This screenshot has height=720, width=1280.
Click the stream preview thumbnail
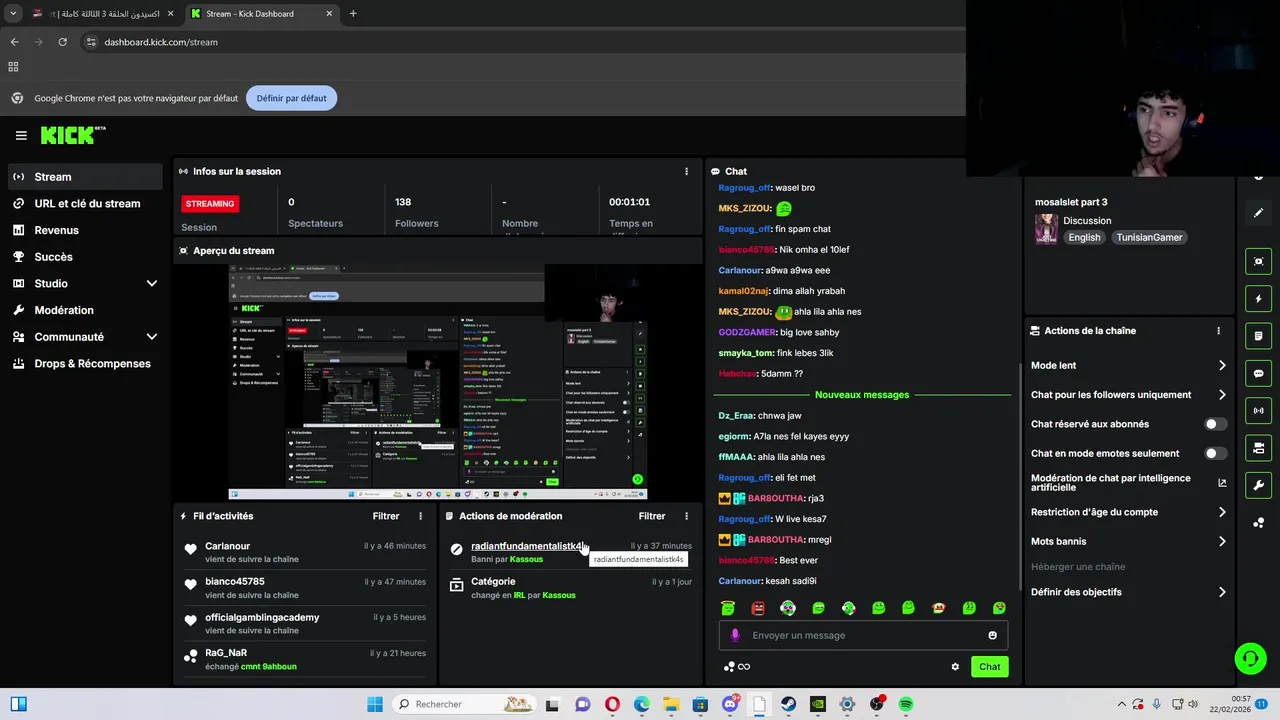(x=438, y=382)
